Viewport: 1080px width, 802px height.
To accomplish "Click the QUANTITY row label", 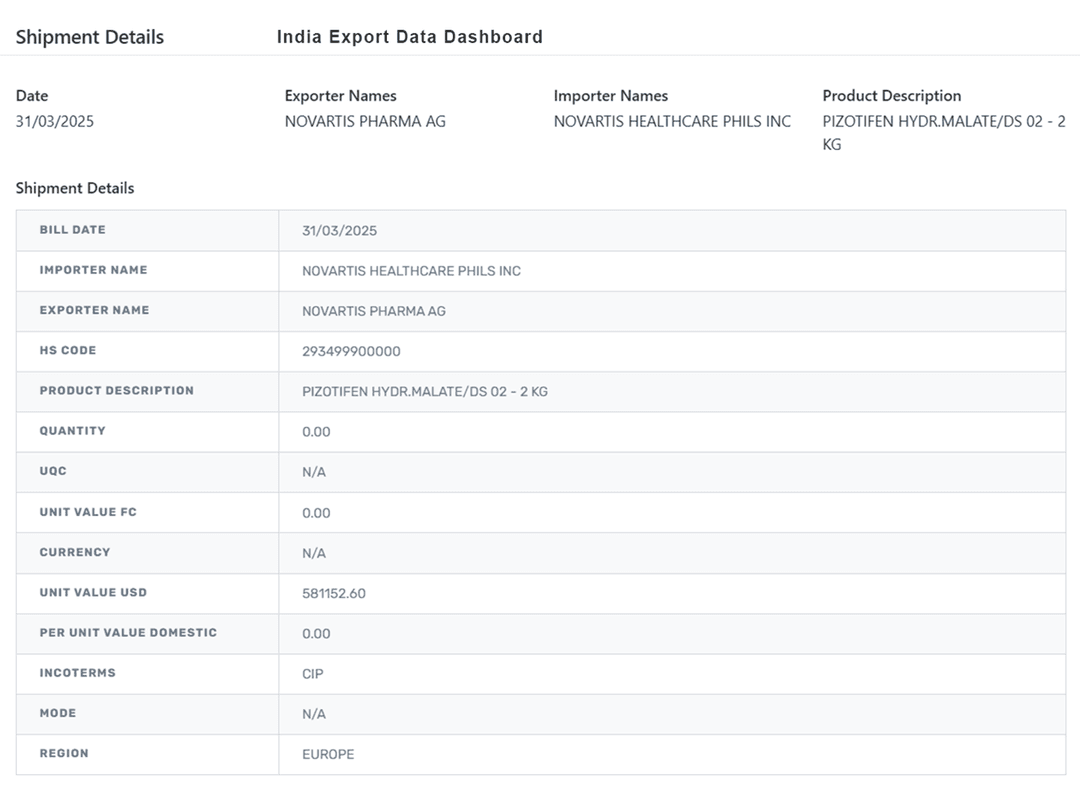I will [72, 431].
